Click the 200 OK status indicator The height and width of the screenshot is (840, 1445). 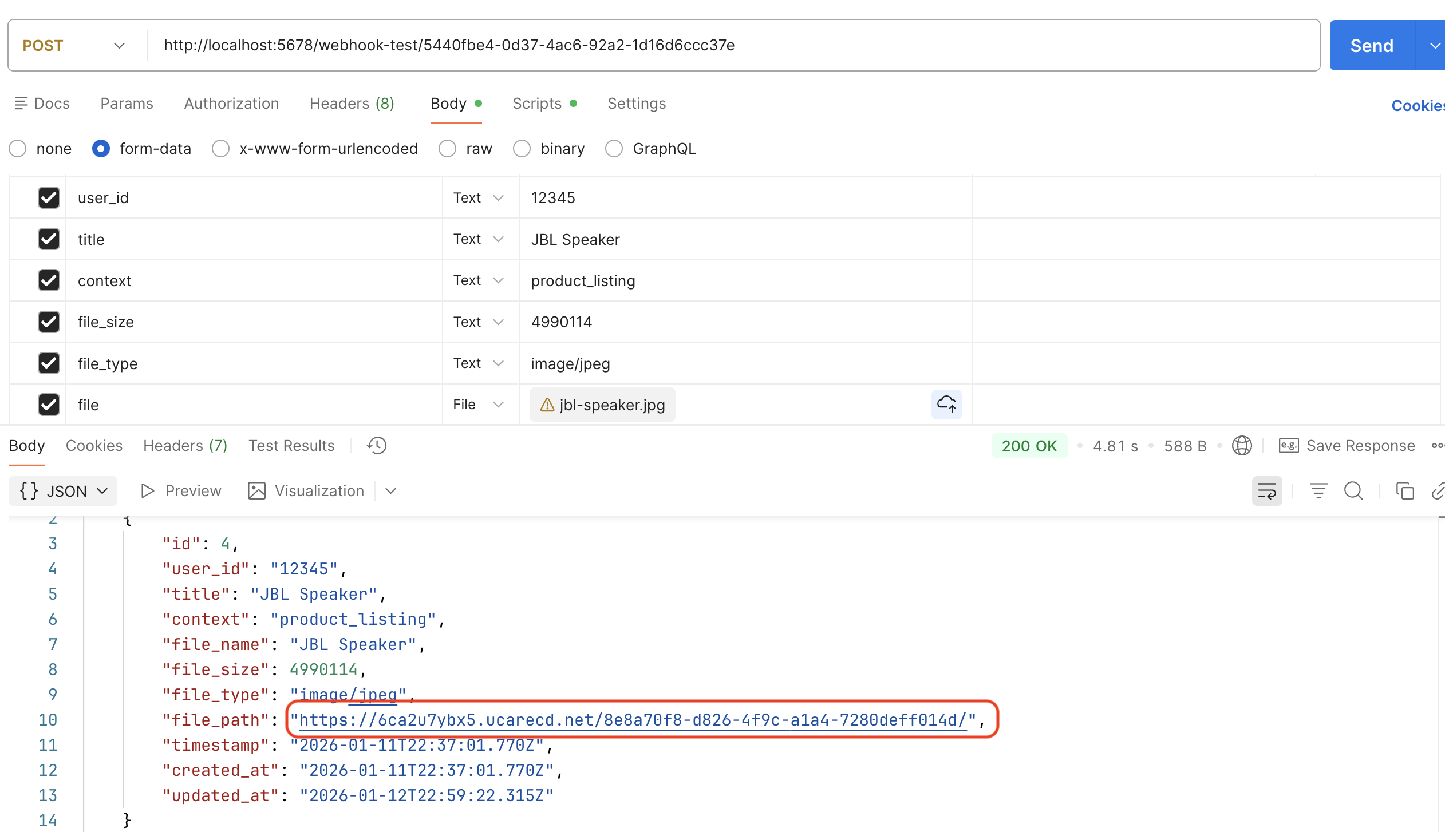tap(1029, 446)
